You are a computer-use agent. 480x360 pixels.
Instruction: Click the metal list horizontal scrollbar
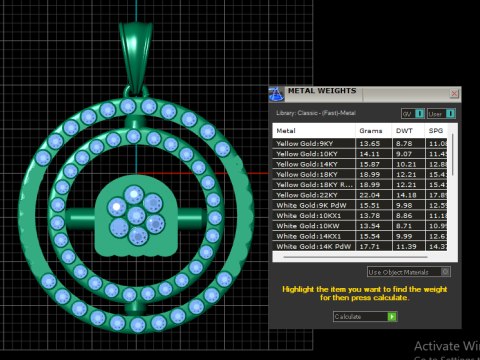coord(355,257)
